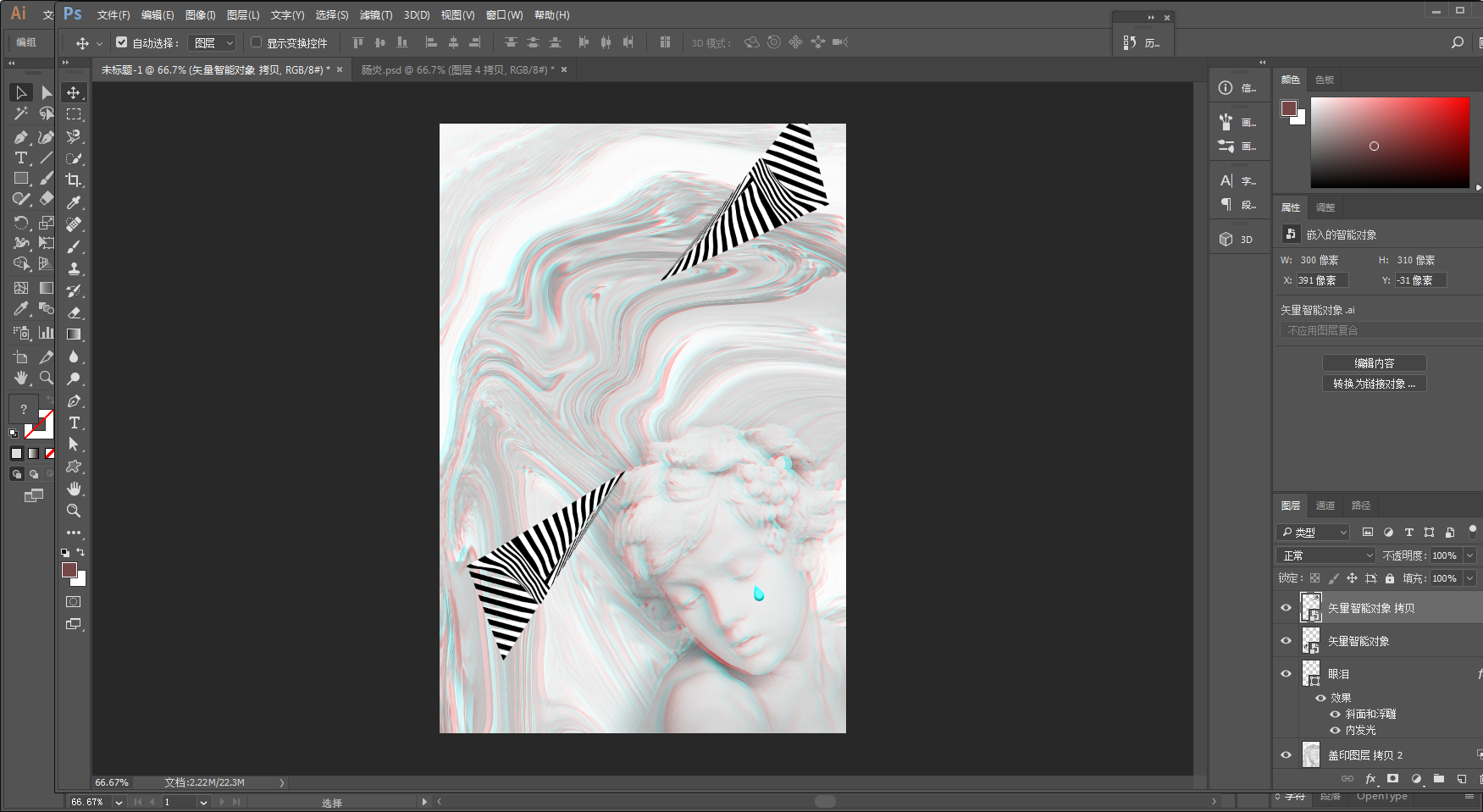
Task: Open the 图像(I) menu
Action: click(x=200, y=15)
